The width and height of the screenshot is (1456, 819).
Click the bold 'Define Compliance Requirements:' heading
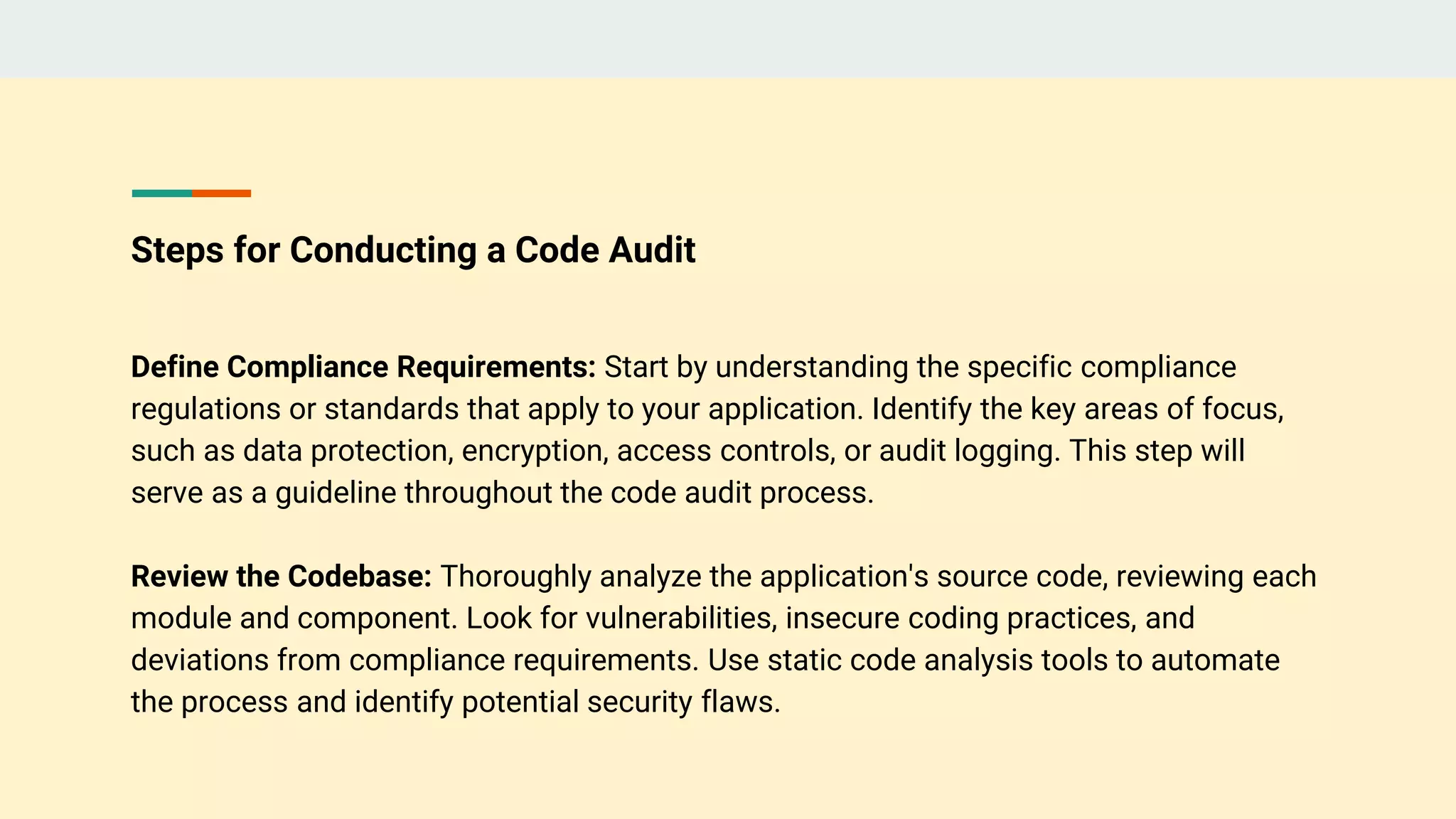363,367
